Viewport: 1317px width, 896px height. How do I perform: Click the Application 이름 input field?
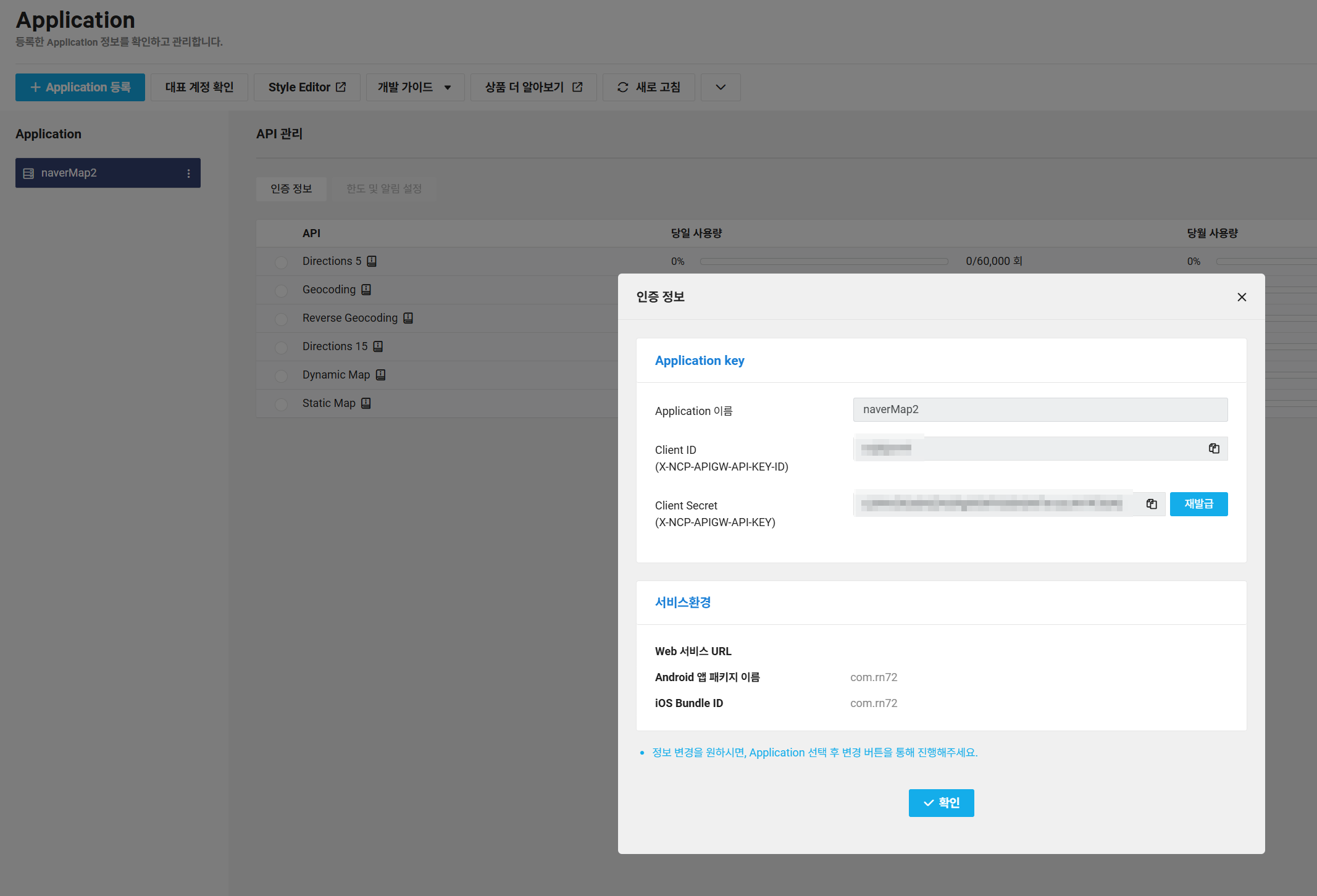[x=1040, y=410]
